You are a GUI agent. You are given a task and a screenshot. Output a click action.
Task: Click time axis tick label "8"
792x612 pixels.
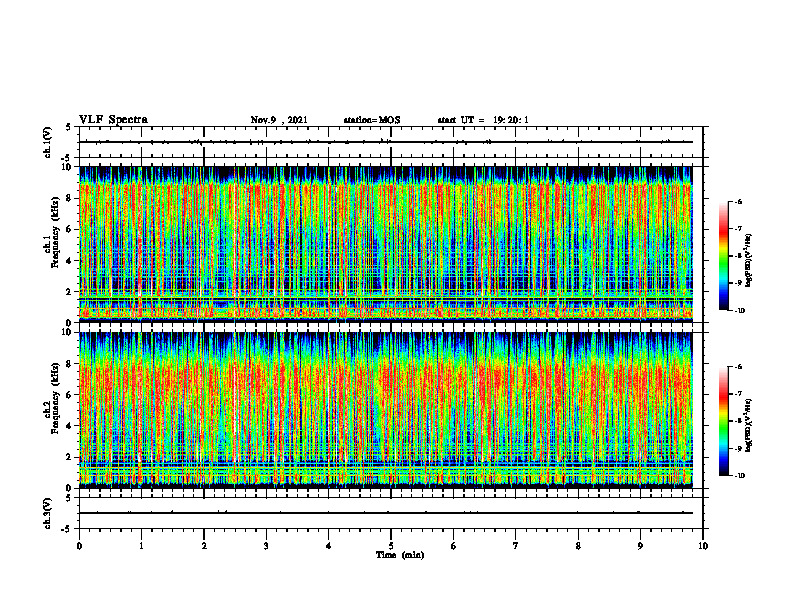(x=578, y=546)
